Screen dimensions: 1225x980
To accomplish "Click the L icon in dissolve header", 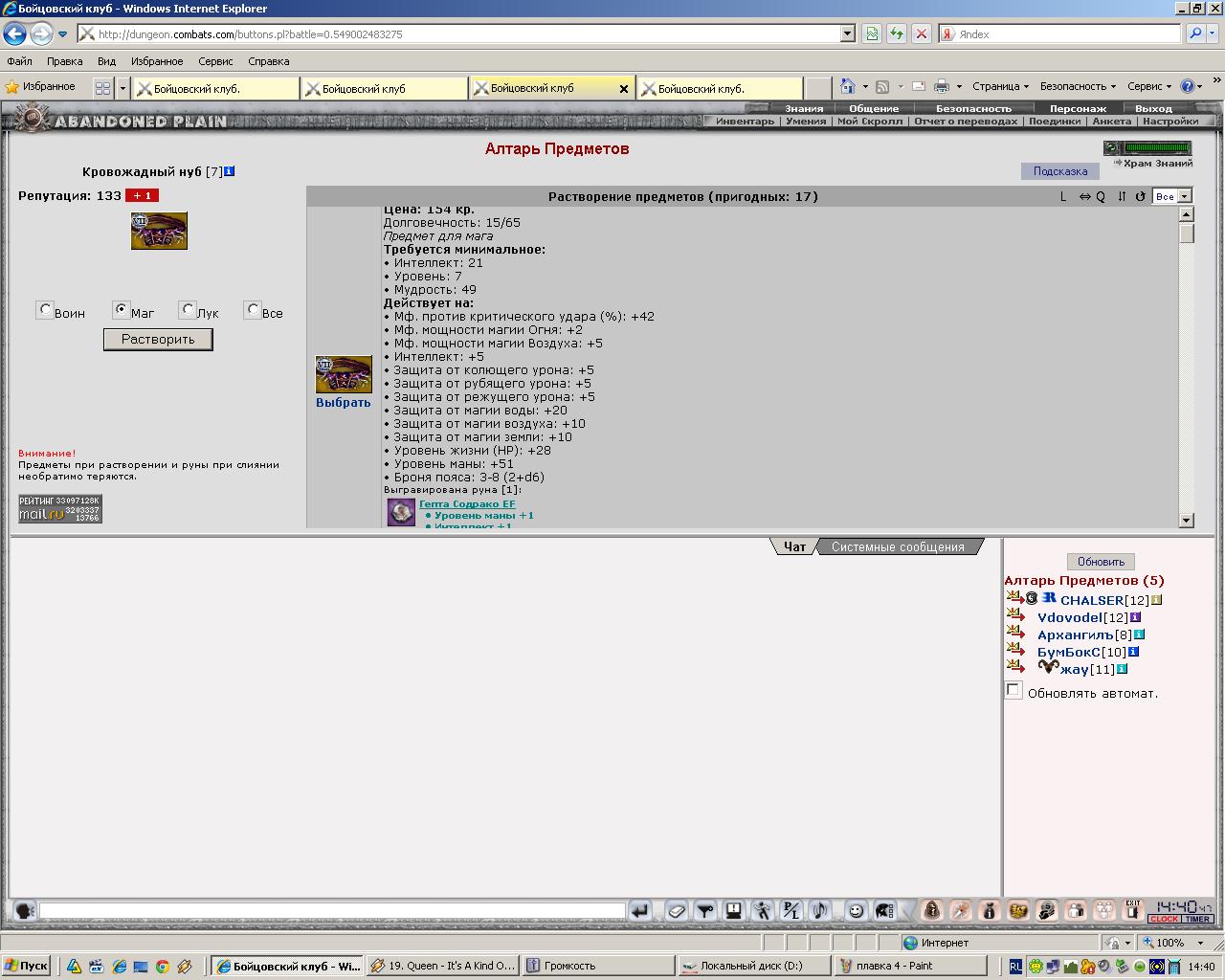I will point(1063,196).
